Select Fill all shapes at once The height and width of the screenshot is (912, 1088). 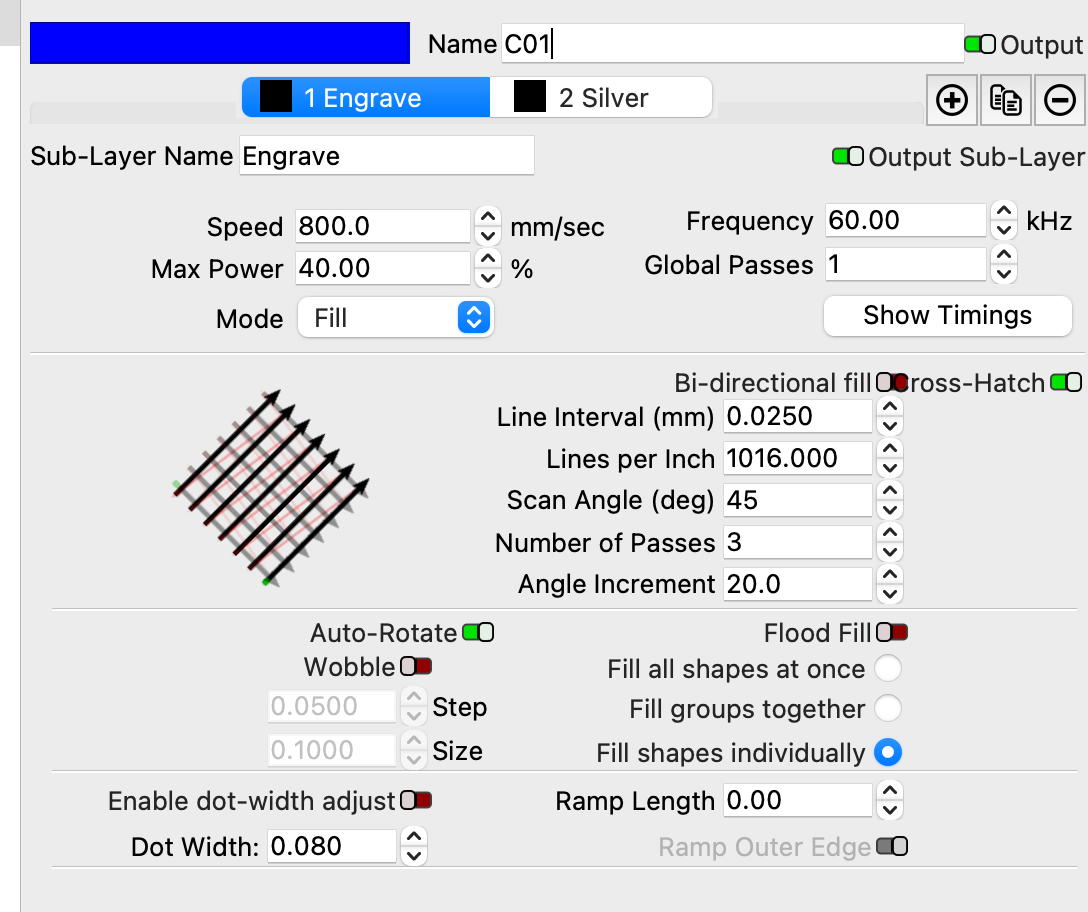888,669
